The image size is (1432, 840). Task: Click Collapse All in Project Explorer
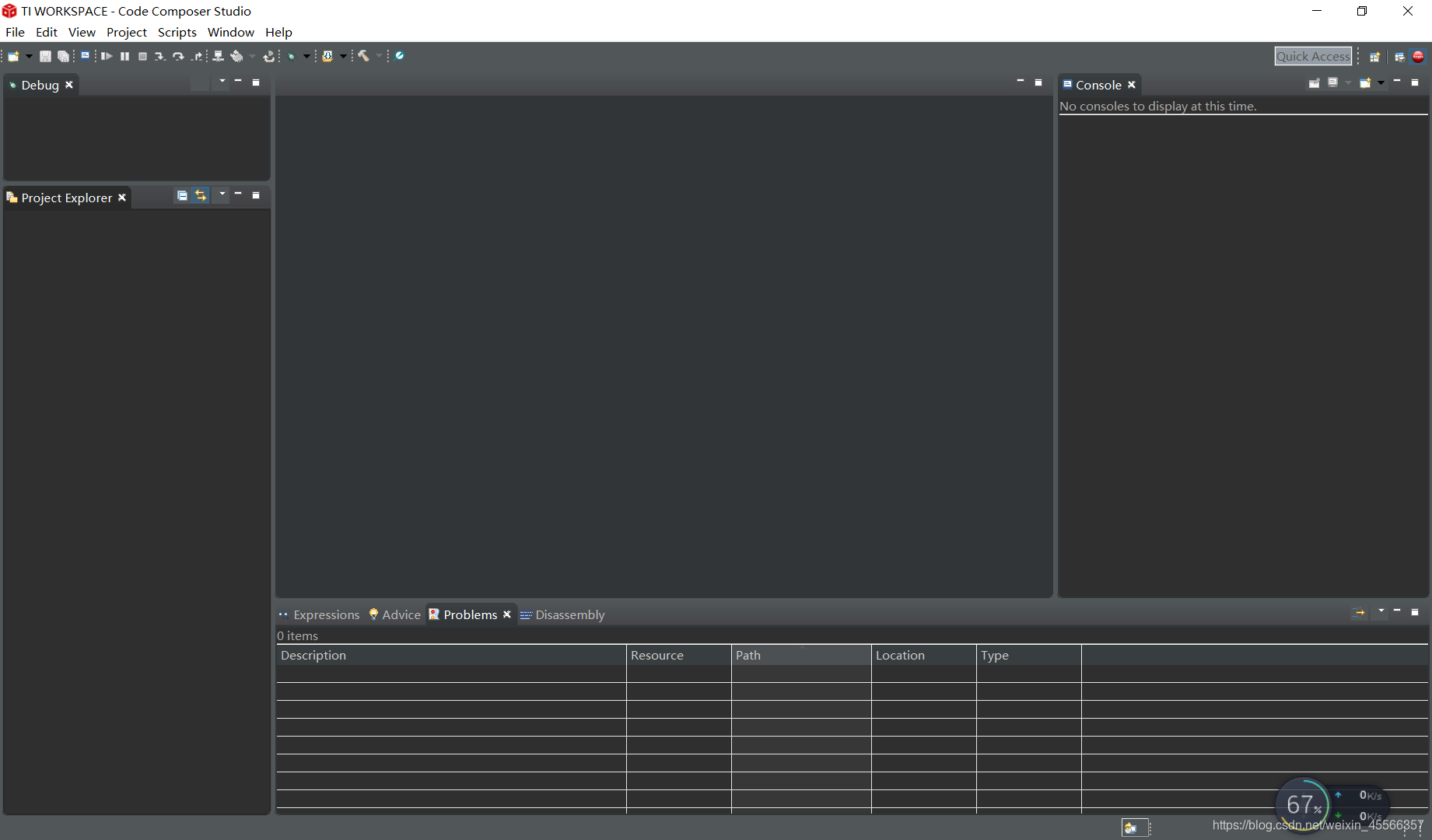[x=182, y=195]
